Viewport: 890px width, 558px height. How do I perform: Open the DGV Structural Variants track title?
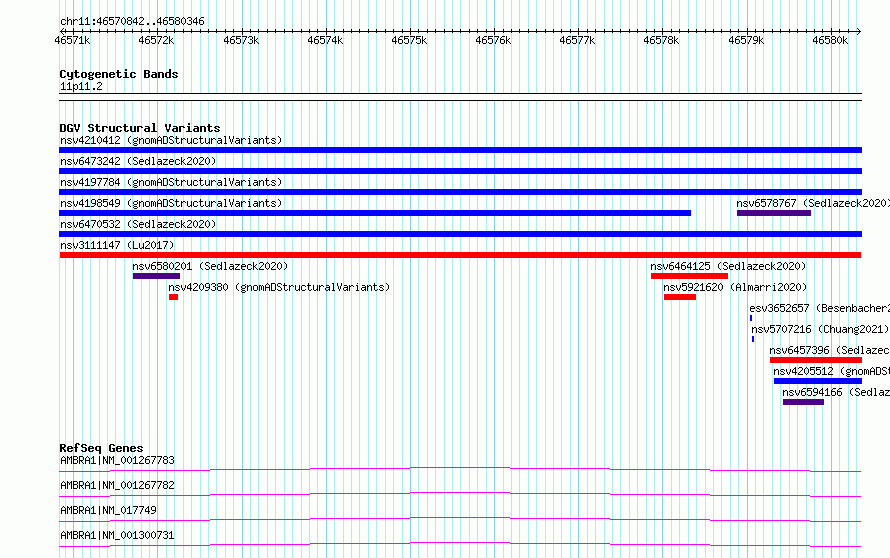[x=140, y=128]
